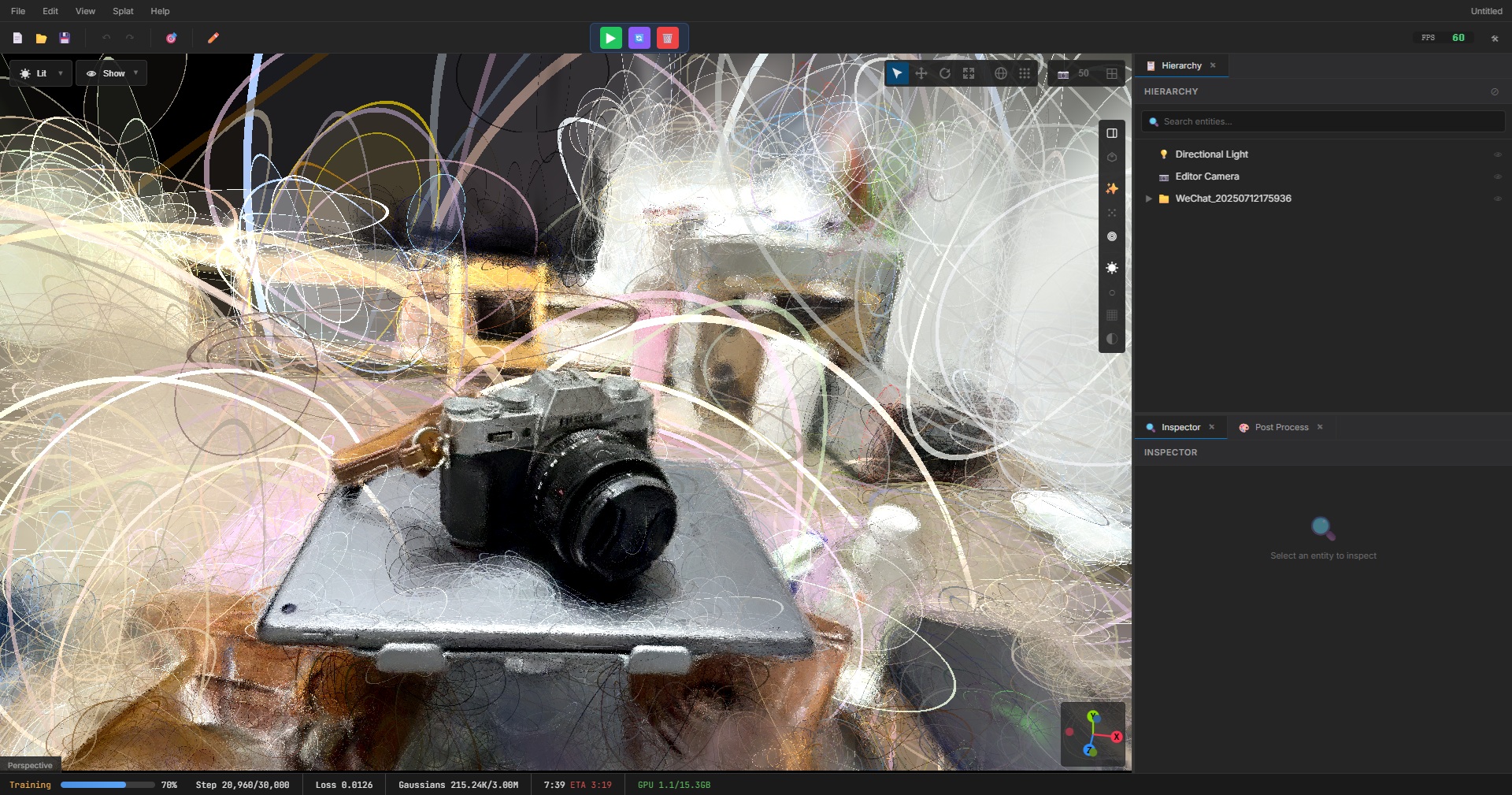1512x795 pixels.
Task: Activate the Scale tool in the viewport toolbar
Action: 969,73
